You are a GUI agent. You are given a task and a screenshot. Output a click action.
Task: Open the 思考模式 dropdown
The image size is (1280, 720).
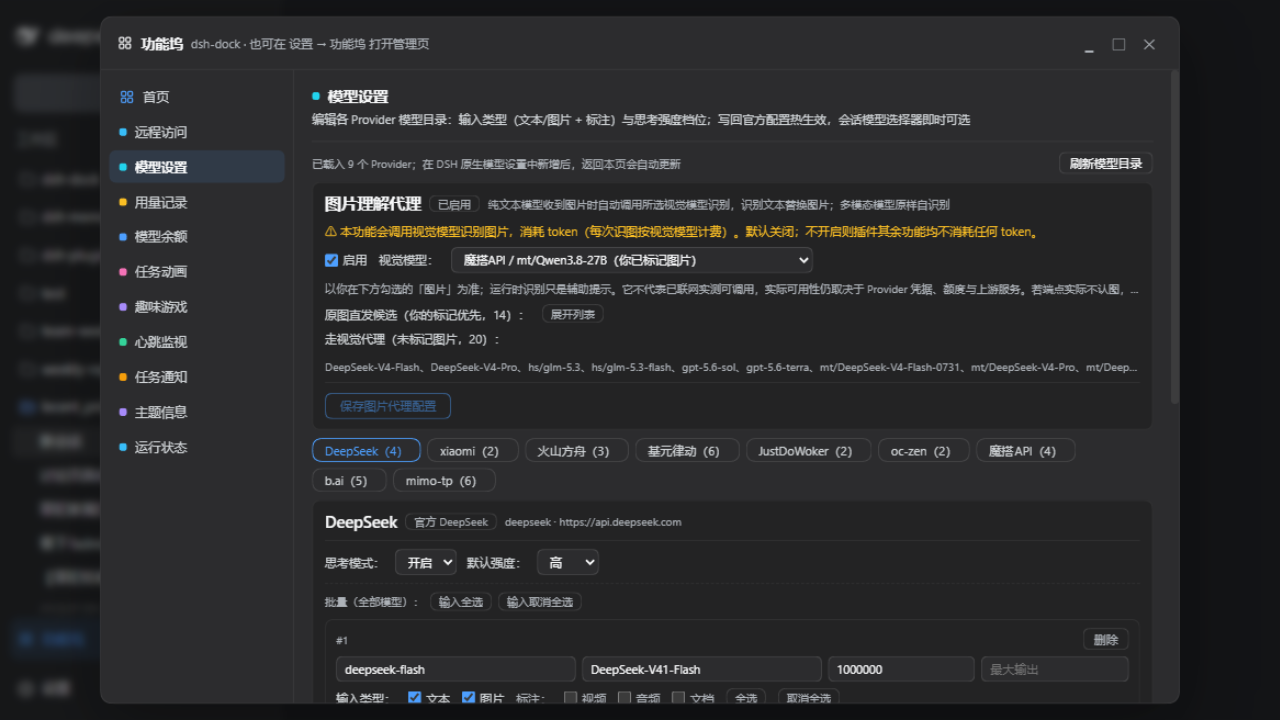point(426,563)
